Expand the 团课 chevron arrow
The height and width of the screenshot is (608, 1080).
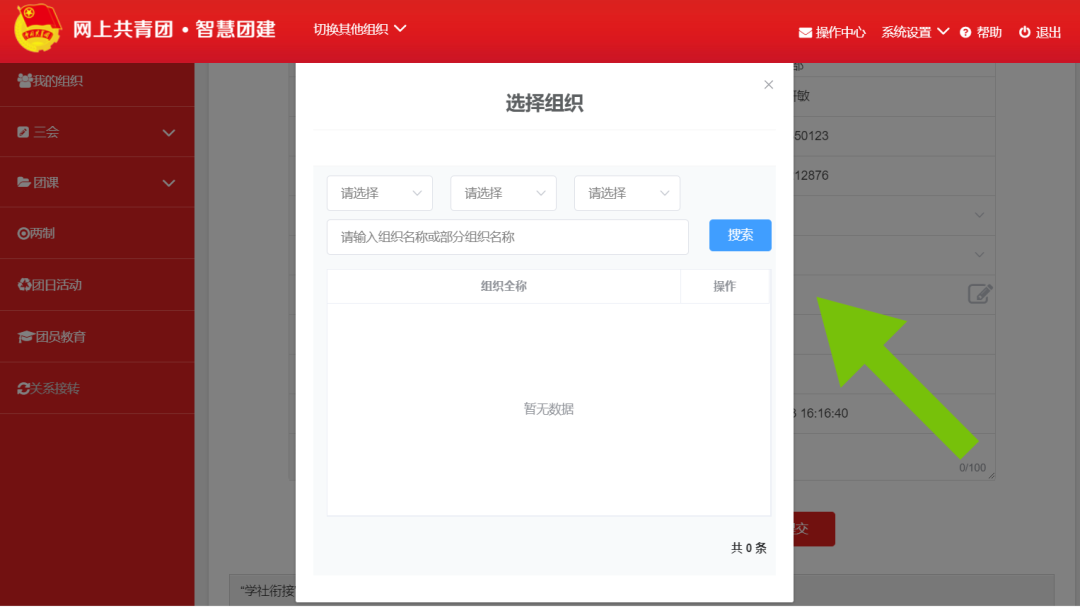tap(169, 183)
